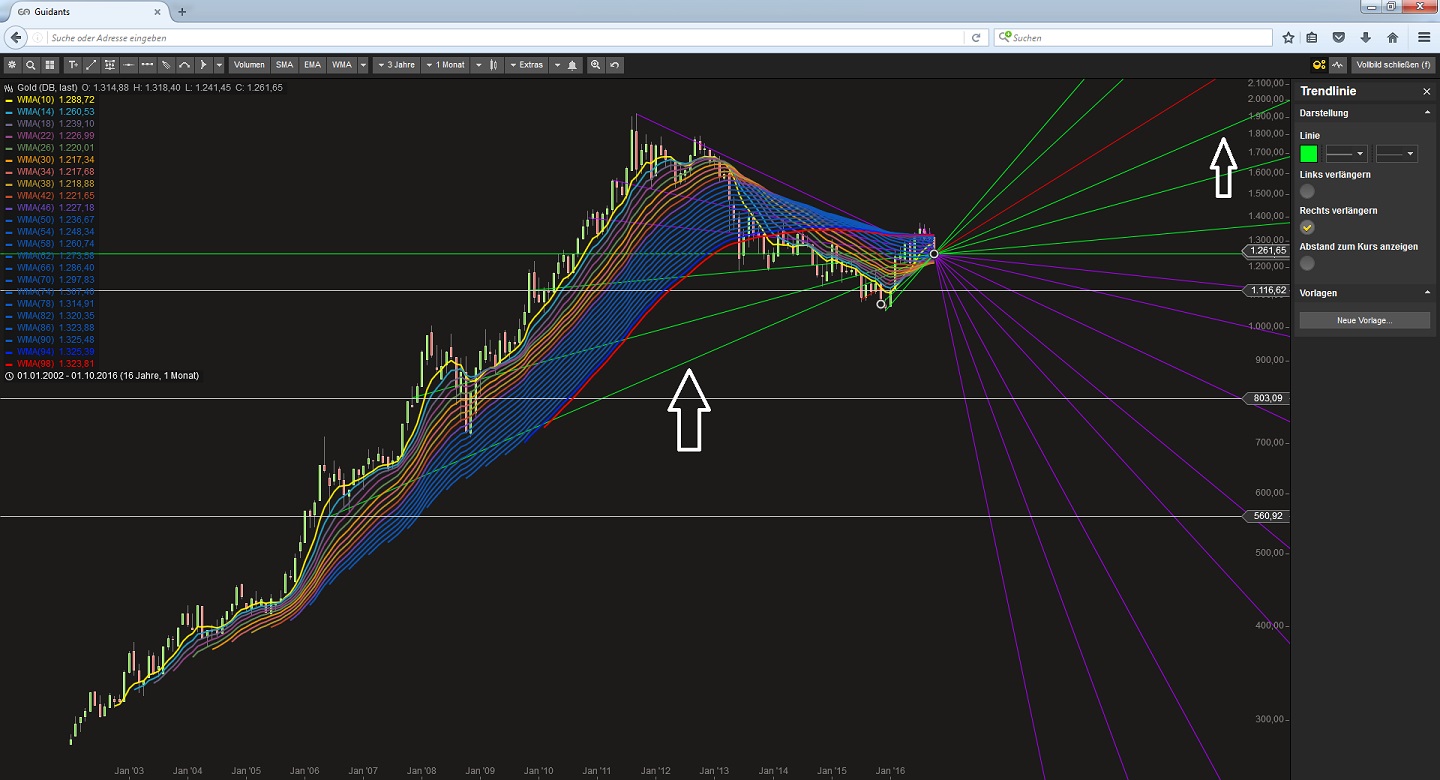Open the browser hamburger menu

[1424, 38]
